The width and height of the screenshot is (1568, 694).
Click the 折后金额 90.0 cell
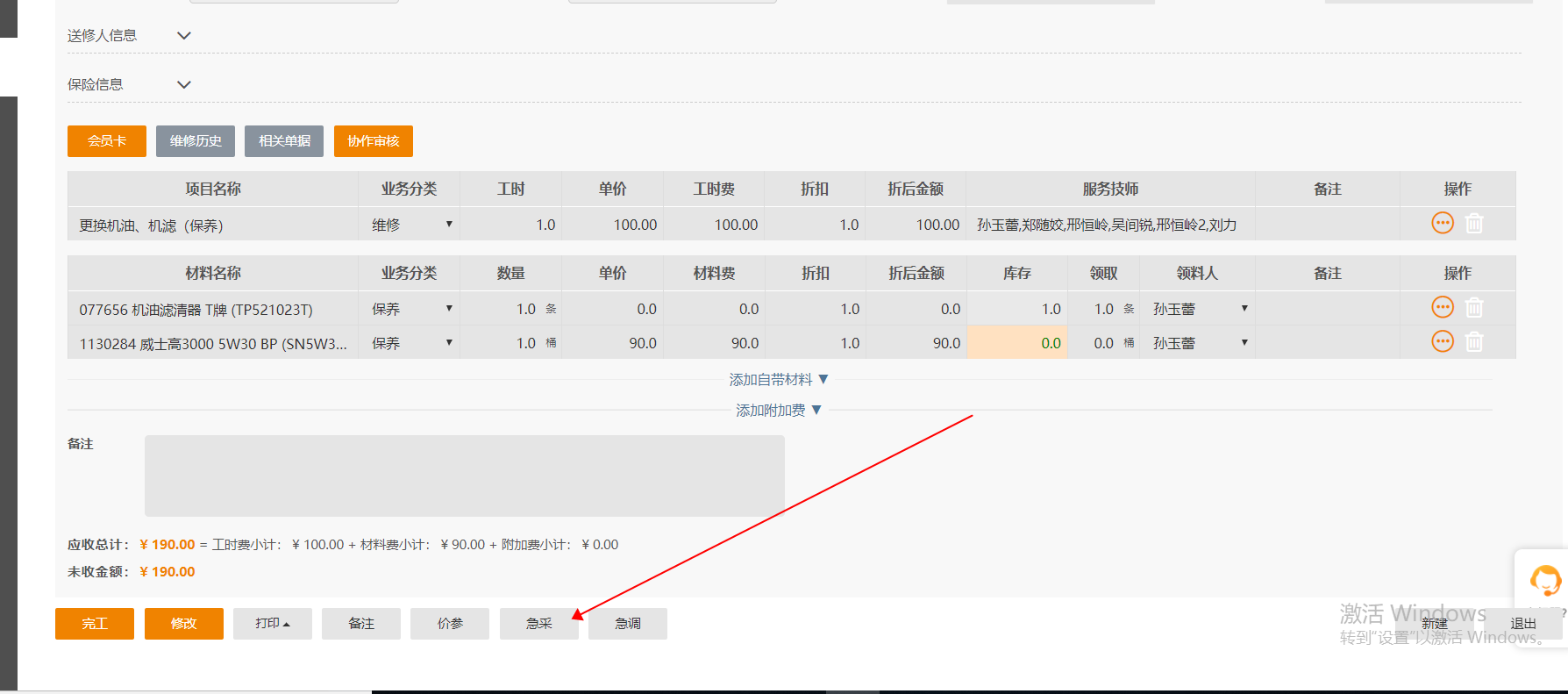[916, 343]
